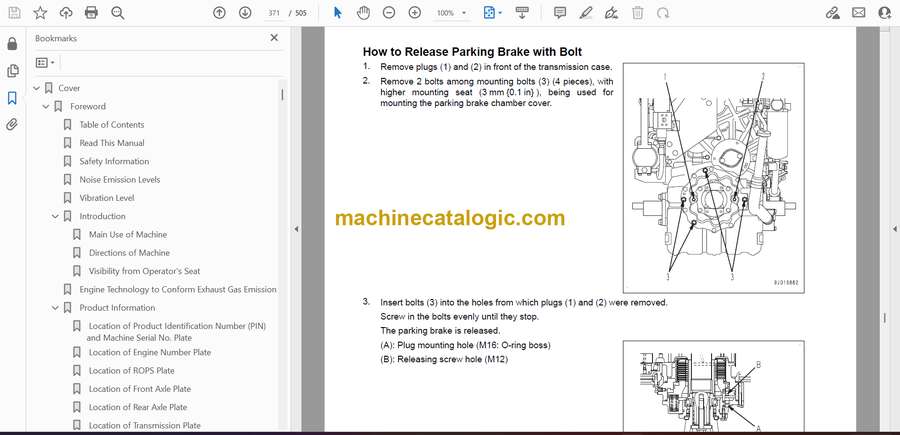Zoom out with the minus icon

(389, 13)
